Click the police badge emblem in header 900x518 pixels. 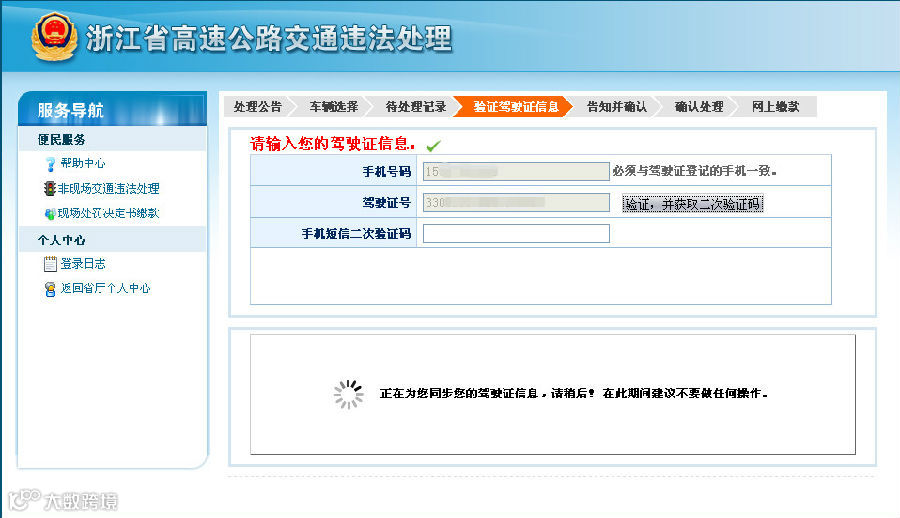[54, 36]
